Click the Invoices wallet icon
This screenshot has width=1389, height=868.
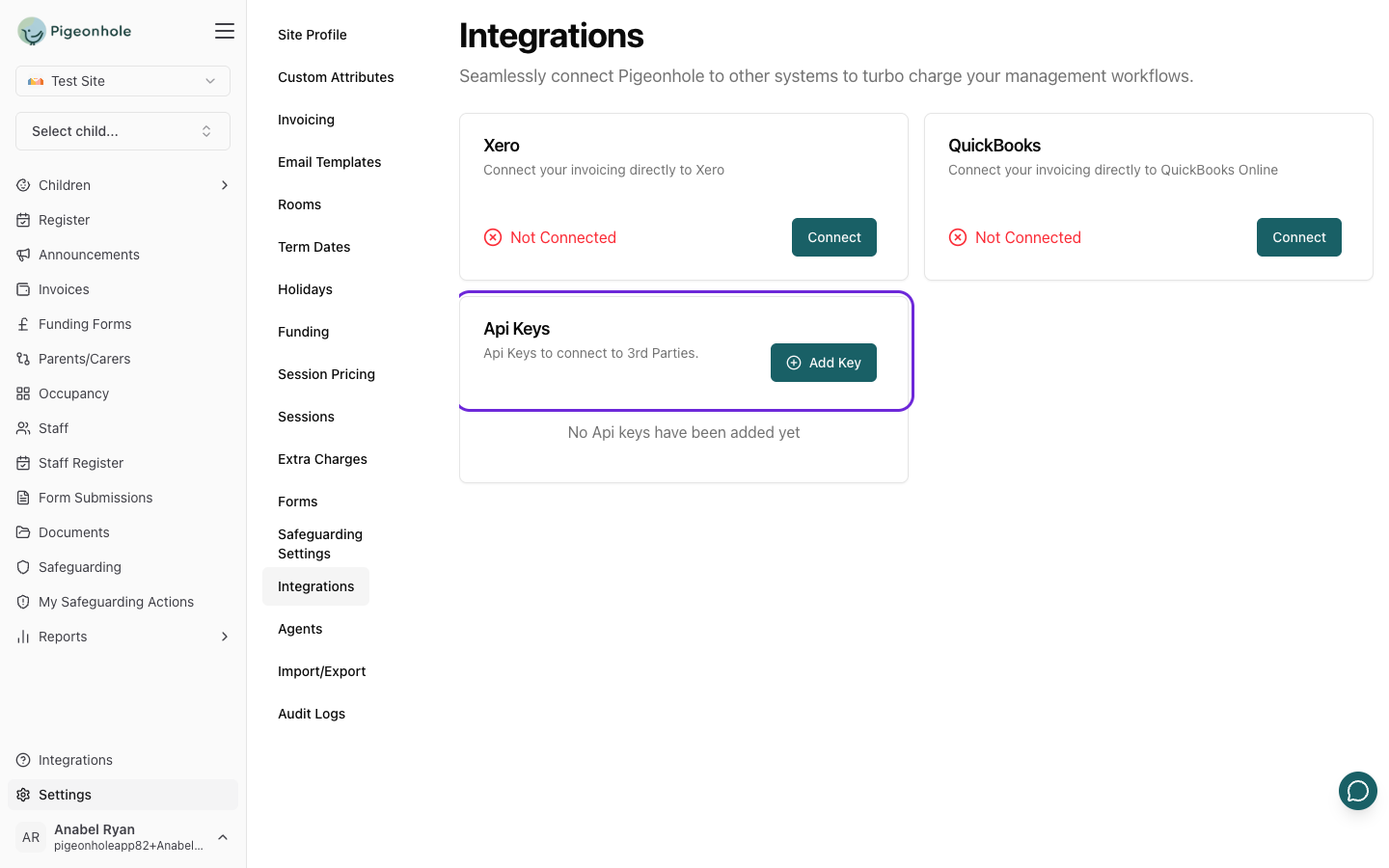pyautogui.click(x=23, y=289)
